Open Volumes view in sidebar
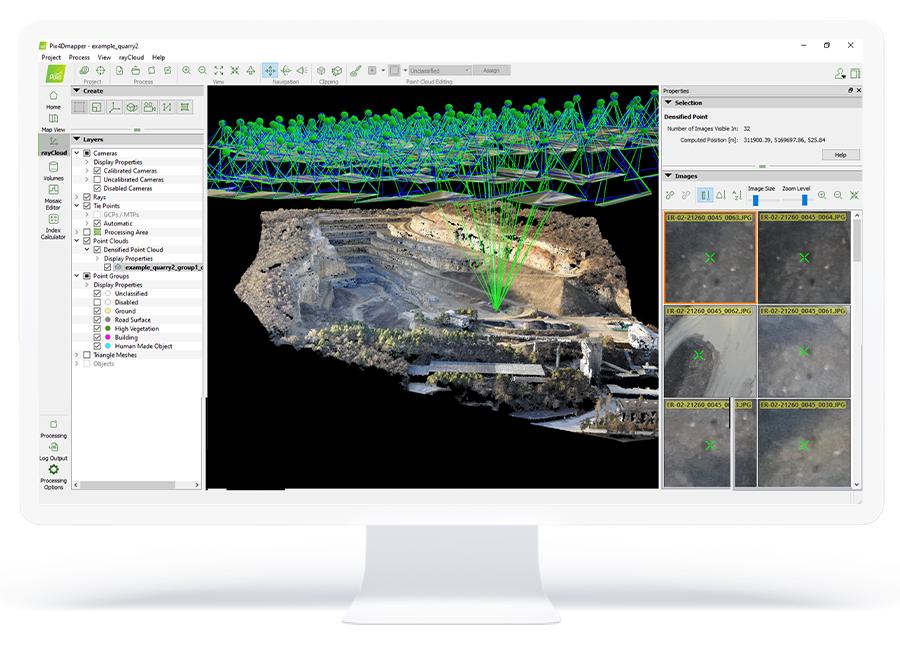Image resolution: width=900 pixels, height=656 pixels. click(53, 171)
